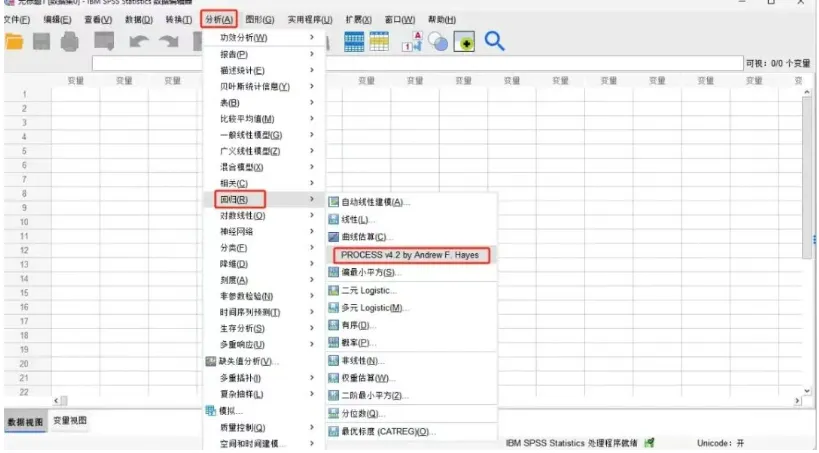Toggle the value labels (A/1) toolbar icon
The image size is (819, 453).
tap(412, 41)
